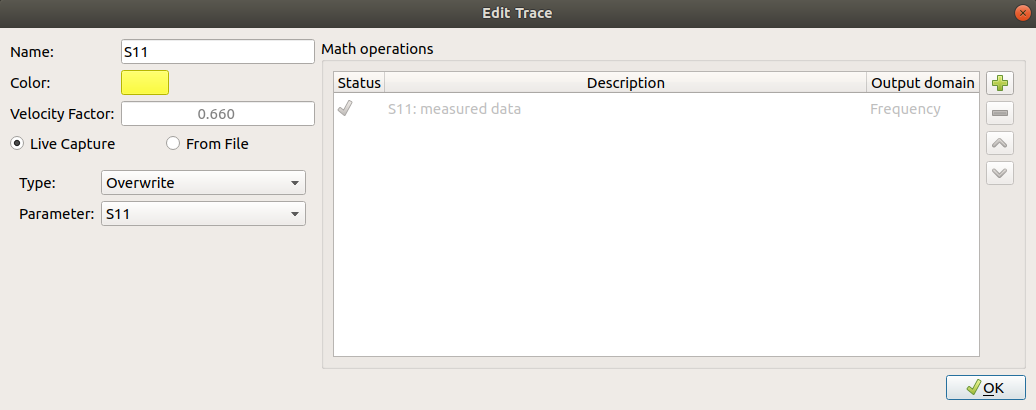Move math operation down with down arrow

click(1000, 173)
